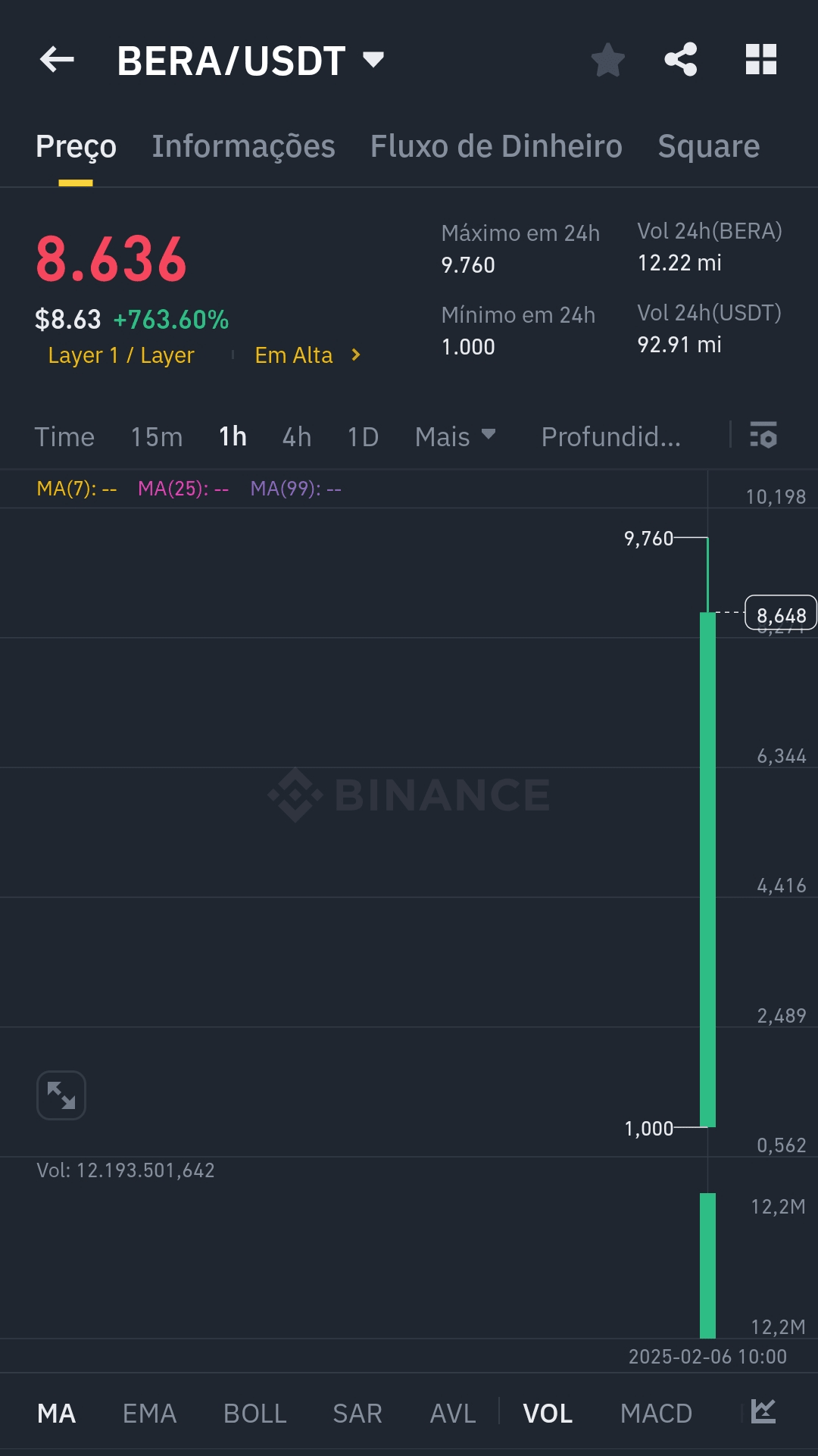Add BERA/USDT to favorites with star
This screenshot has height=1456, width=818.
pos(607,60)
